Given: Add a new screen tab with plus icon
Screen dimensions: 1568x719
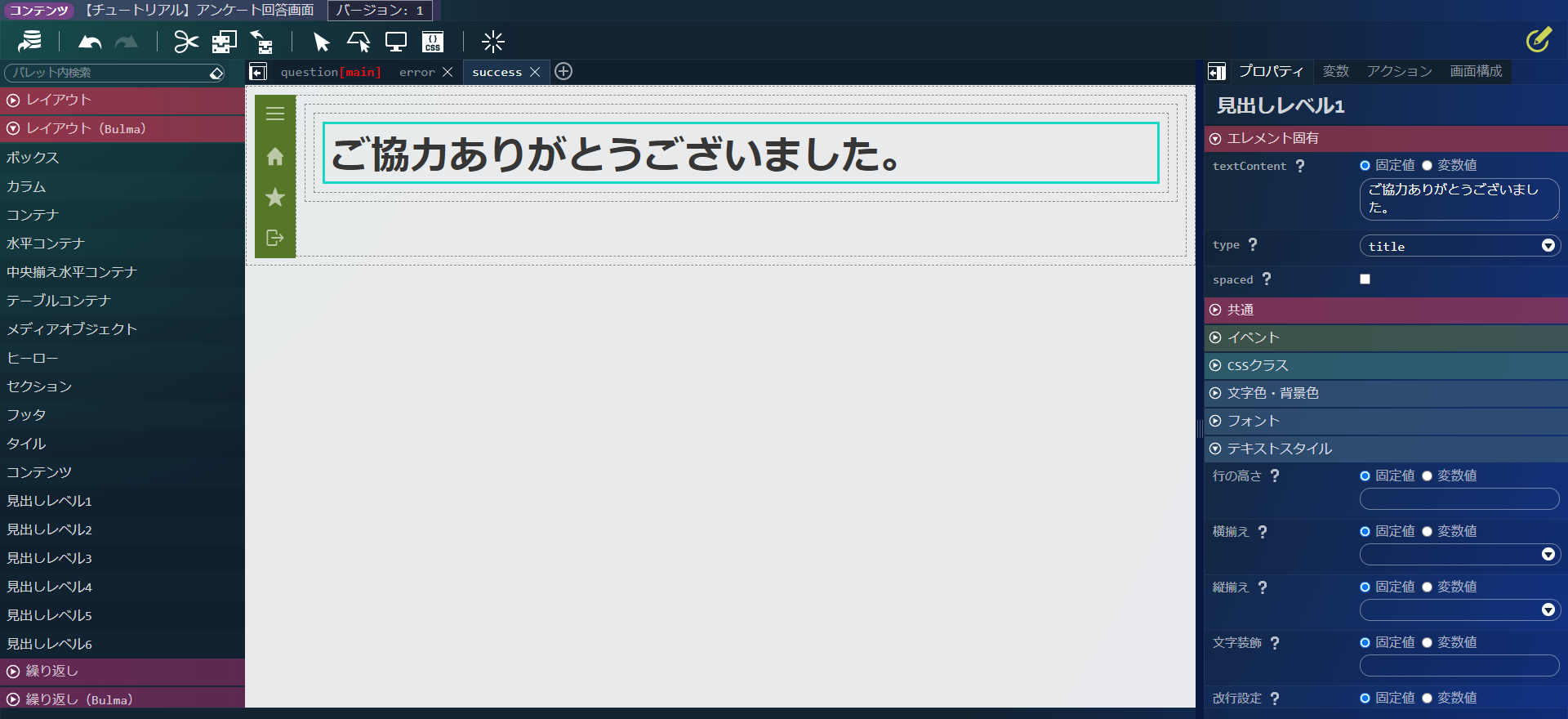Looking at the screenshot, I should 563,71.
